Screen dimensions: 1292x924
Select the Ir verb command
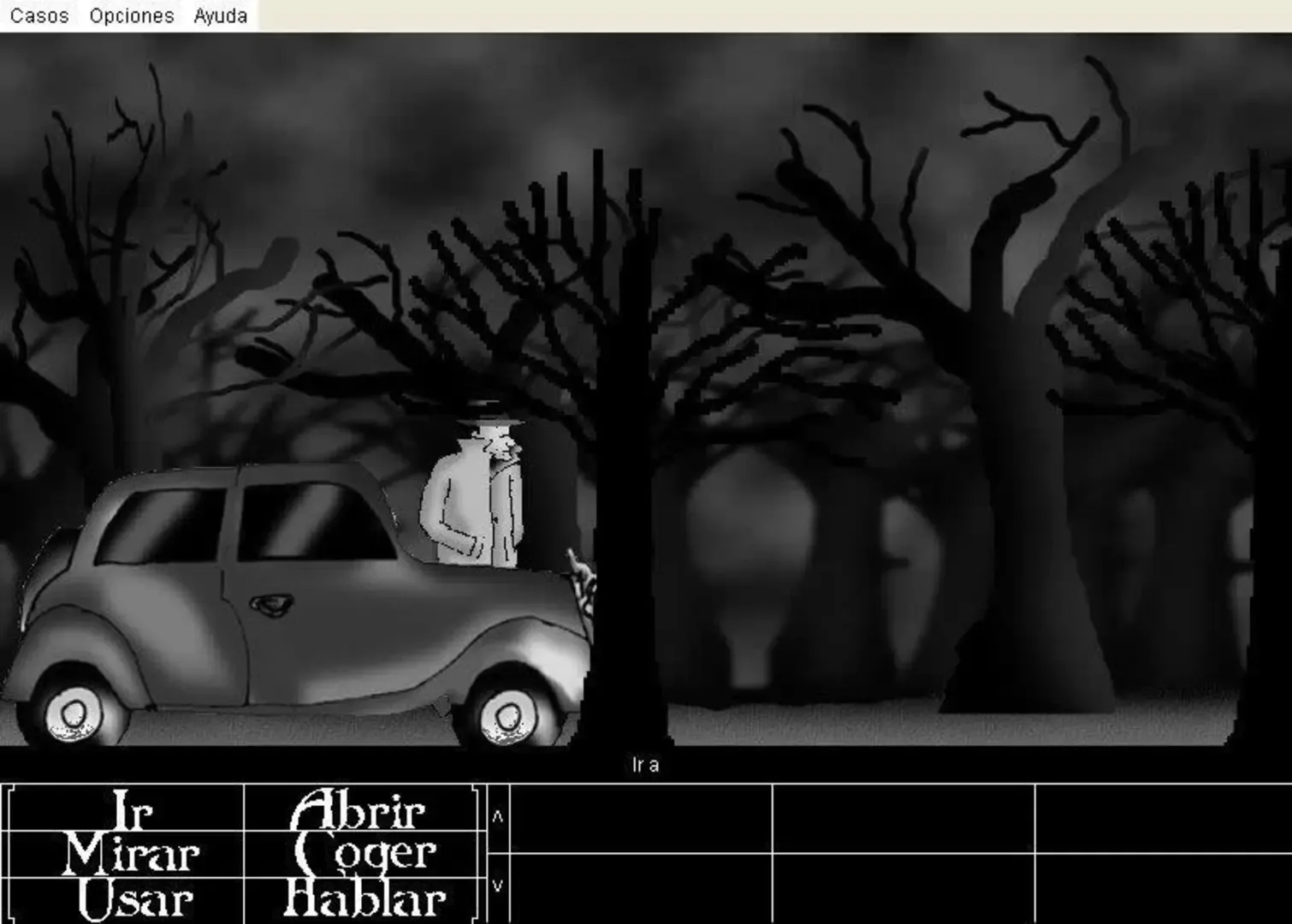tap(132, 809)
